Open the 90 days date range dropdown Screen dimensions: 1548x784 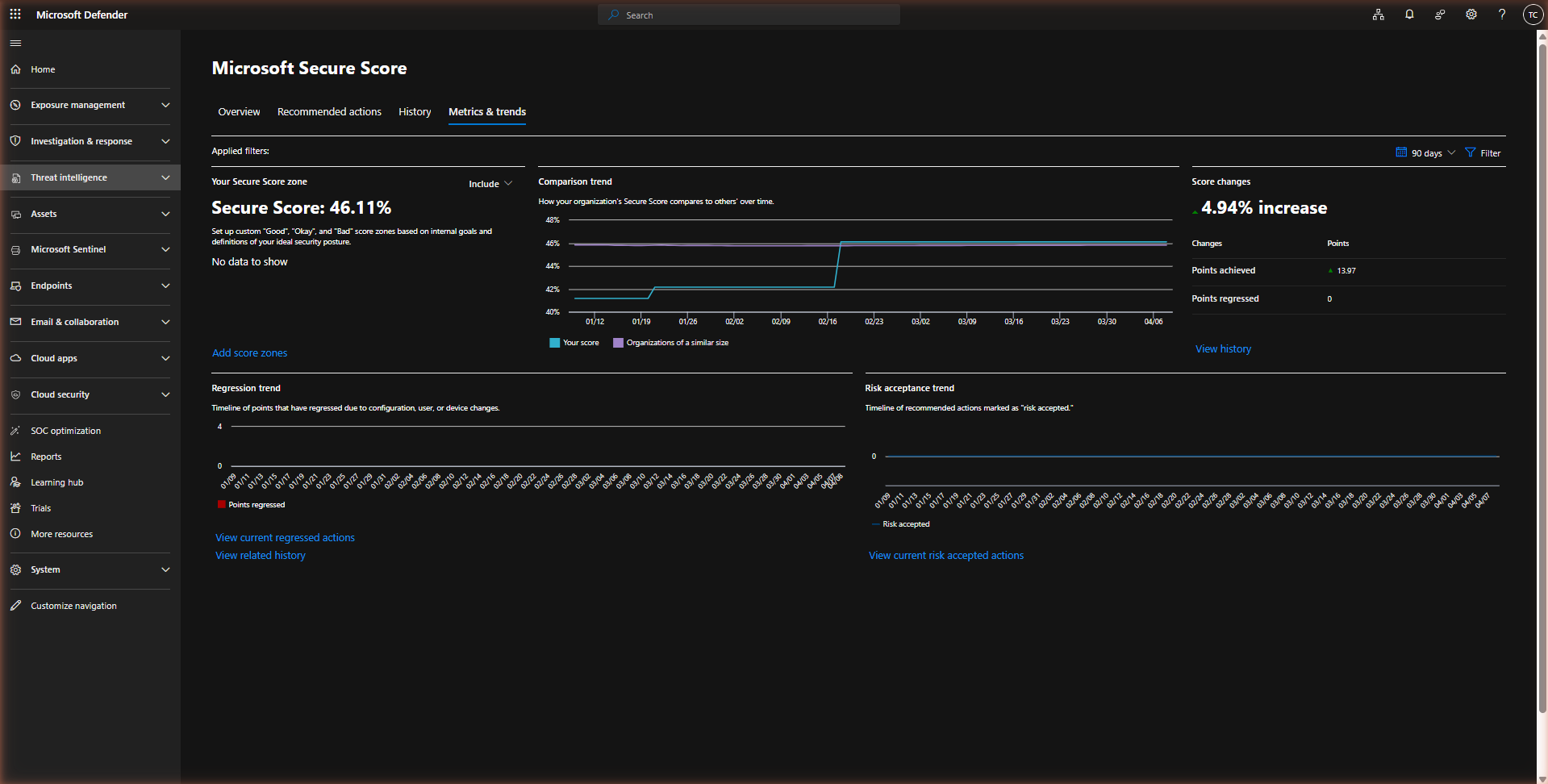pyautogui.click(x=1425, y=152)
